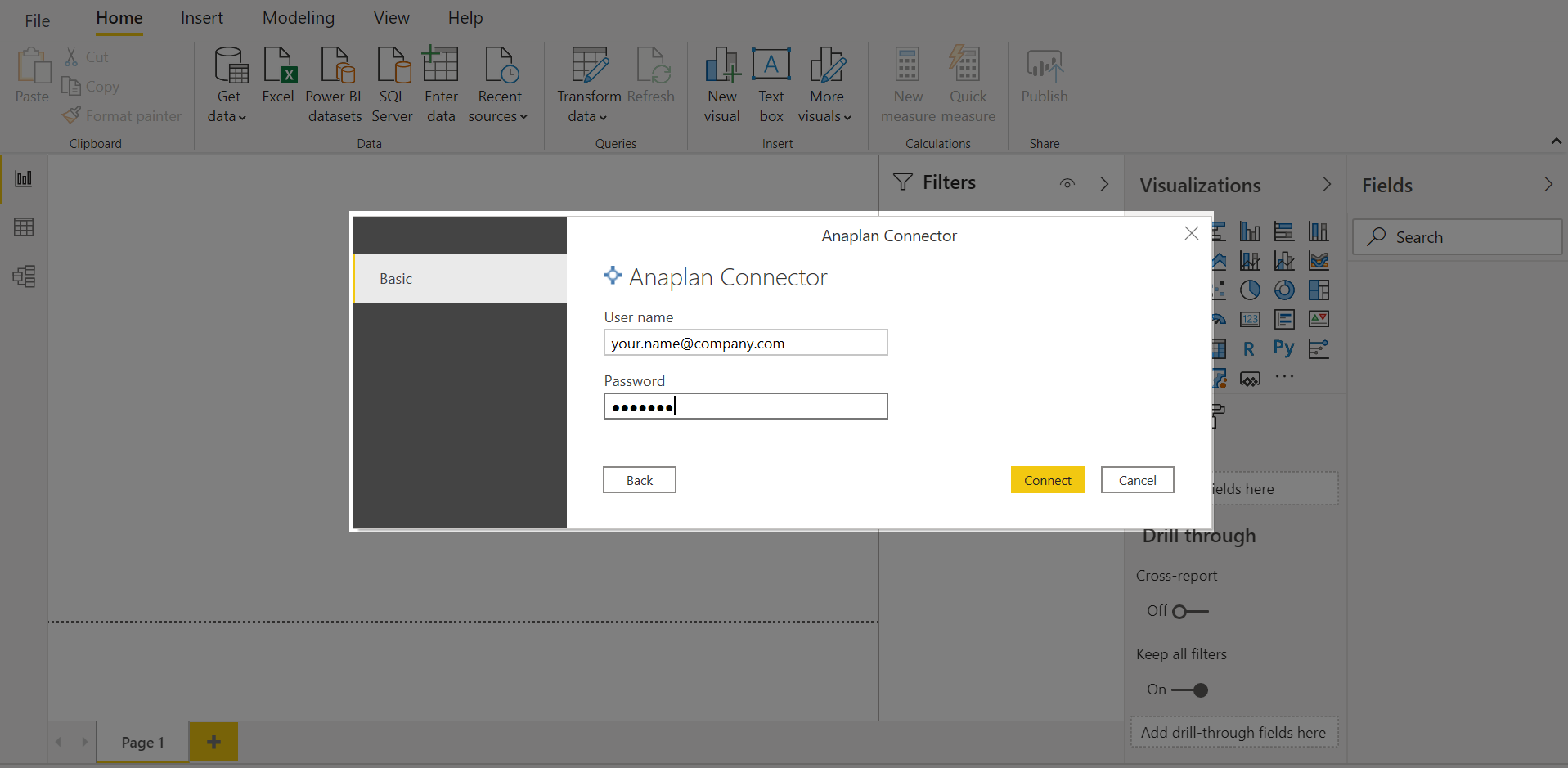This screenshot has width=1568, height=768.
Task: Select the Page 1 report tab
Action: click(143, 742)
